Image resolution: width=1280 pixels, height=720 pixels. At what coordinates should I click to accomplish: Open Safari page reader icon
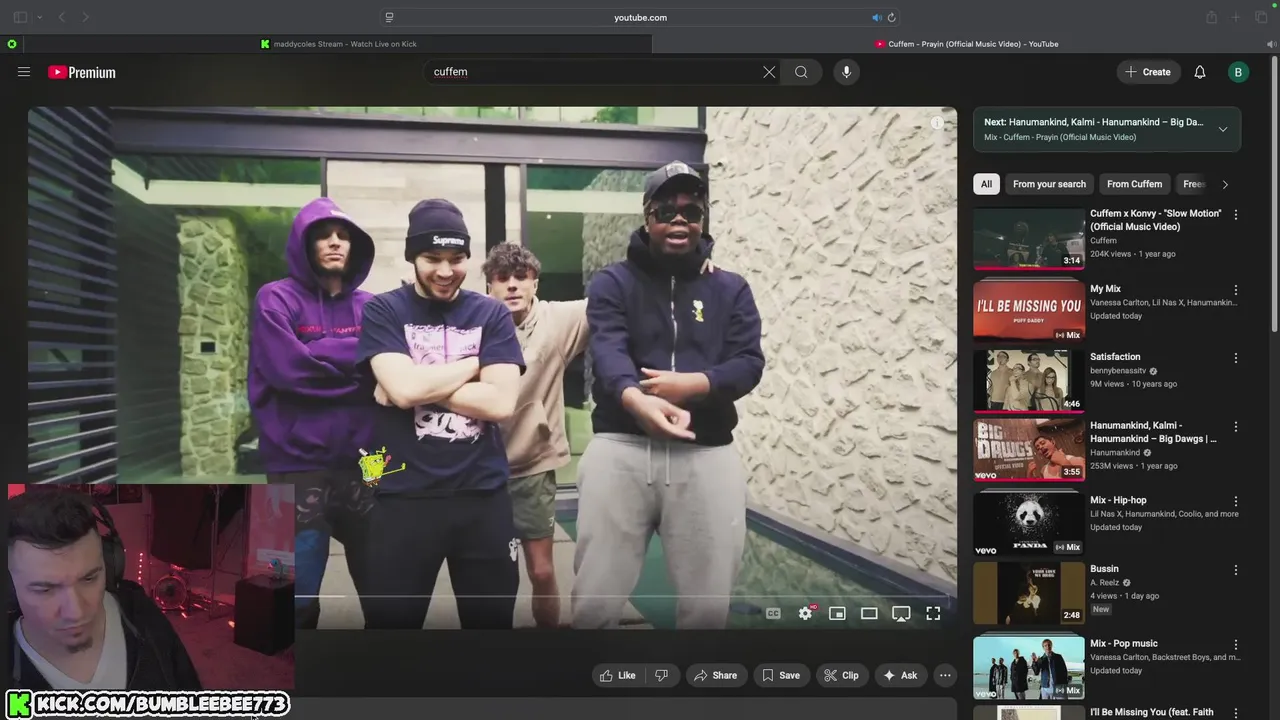tap(389, 17)
